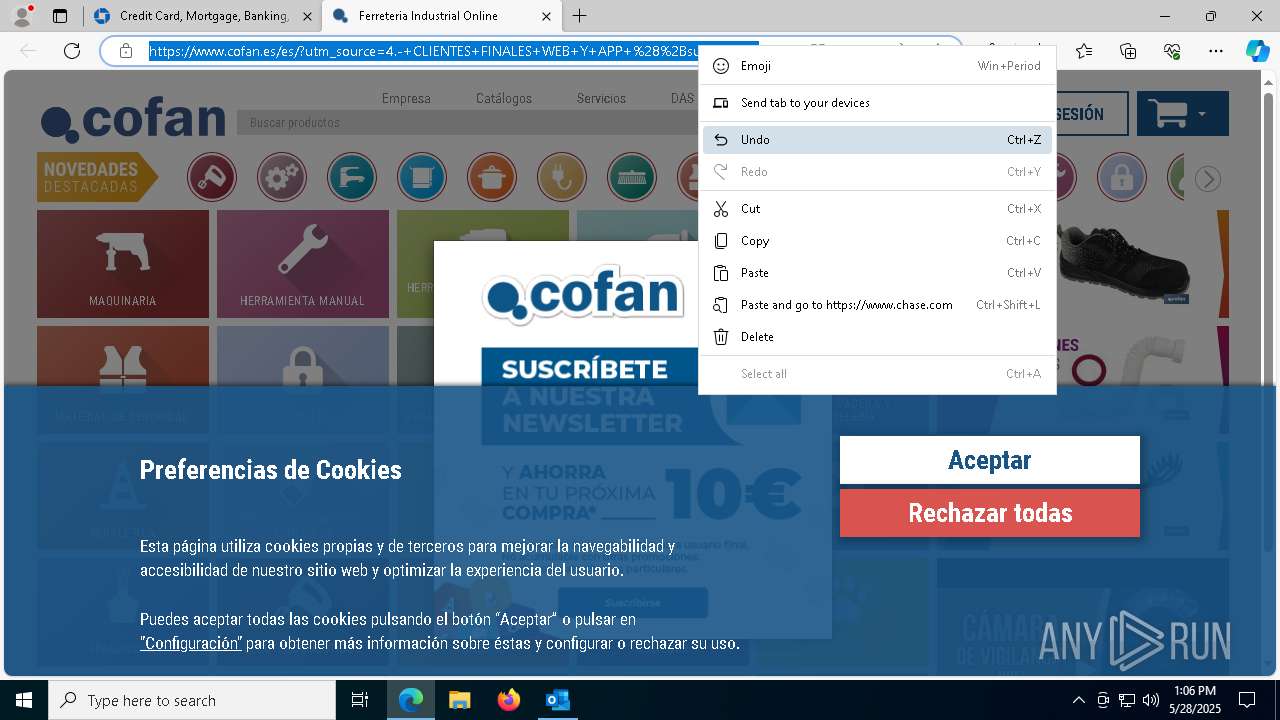The height and width of the screenshot is (720, 1280).
Task: Select the blue towel category icon
Action: click(x=422, y=178)
